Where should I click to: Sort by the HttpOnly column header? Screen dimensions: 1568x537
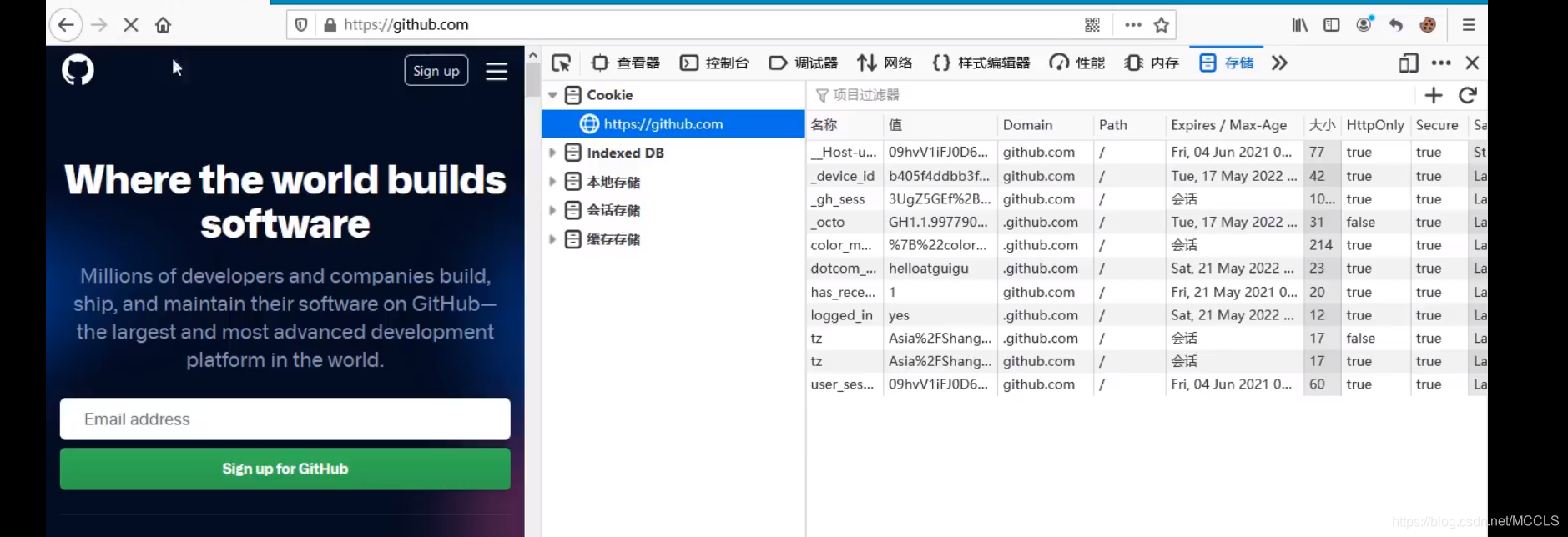point(1375,125)
